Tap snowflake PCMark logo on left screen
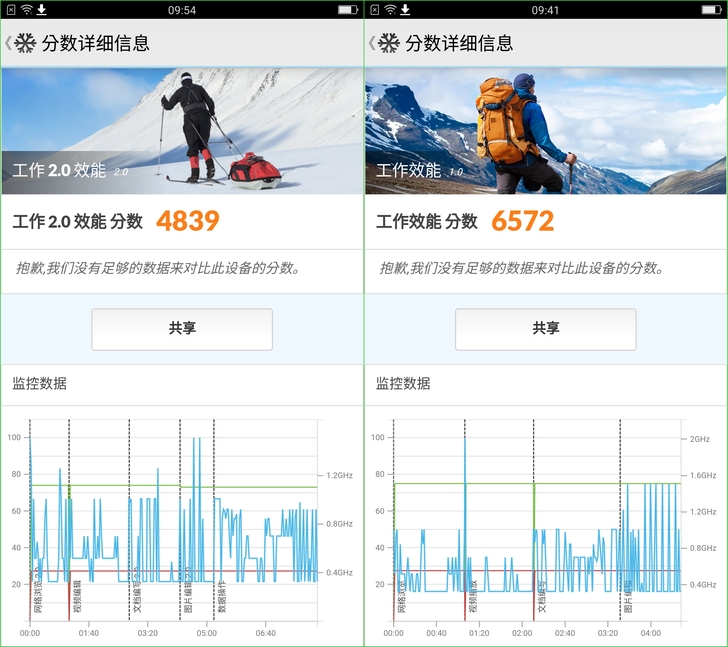The height and width of the screenshot is (647, 728). pyautogui.click(x=25, y=43)
